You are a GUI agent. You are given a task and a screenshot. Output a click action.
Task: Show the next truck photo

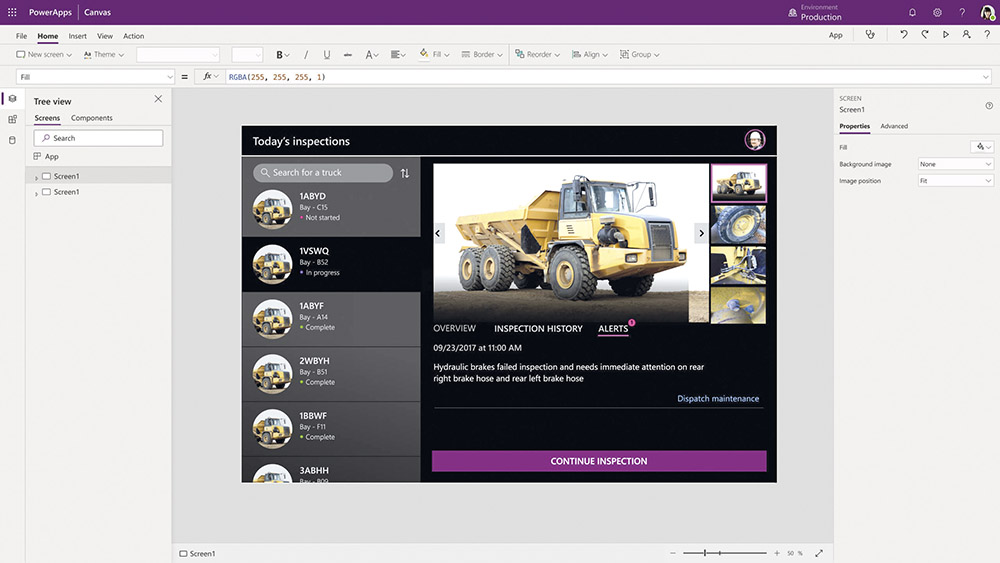(x=701, y=233)
